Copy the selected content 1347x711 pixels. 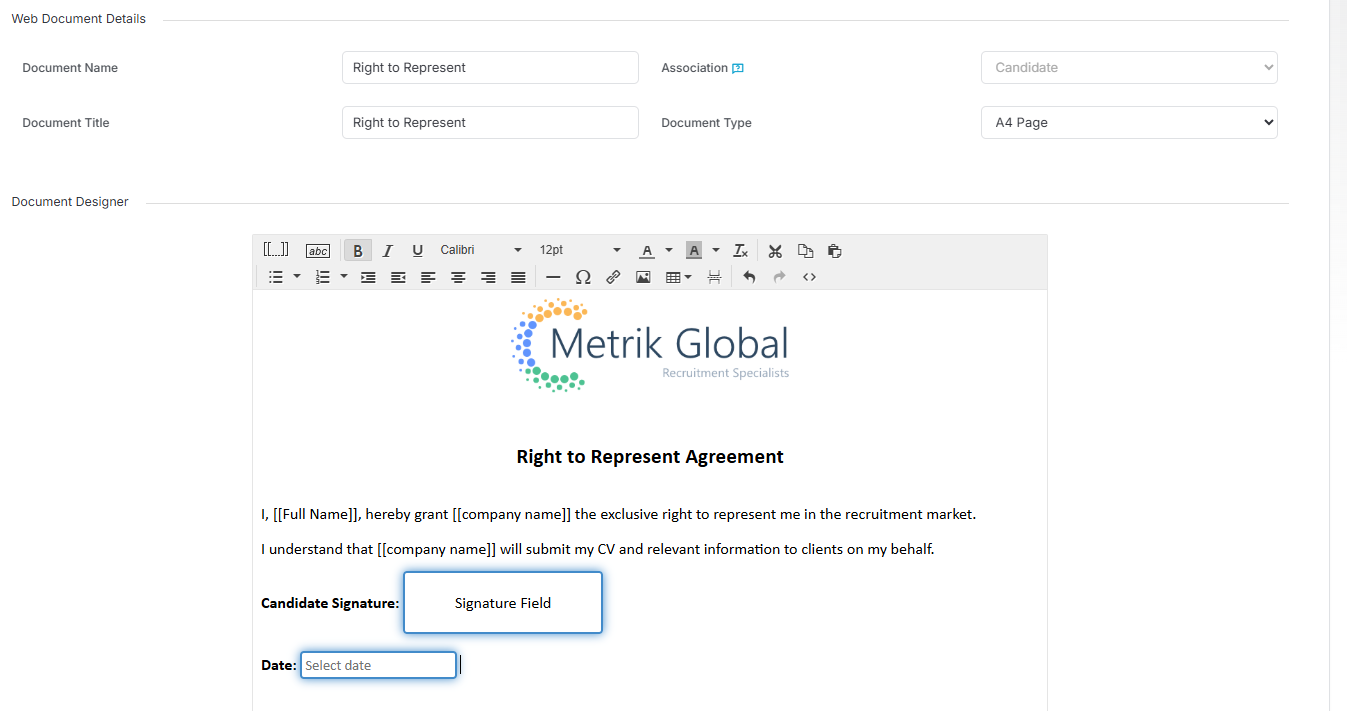805,250
